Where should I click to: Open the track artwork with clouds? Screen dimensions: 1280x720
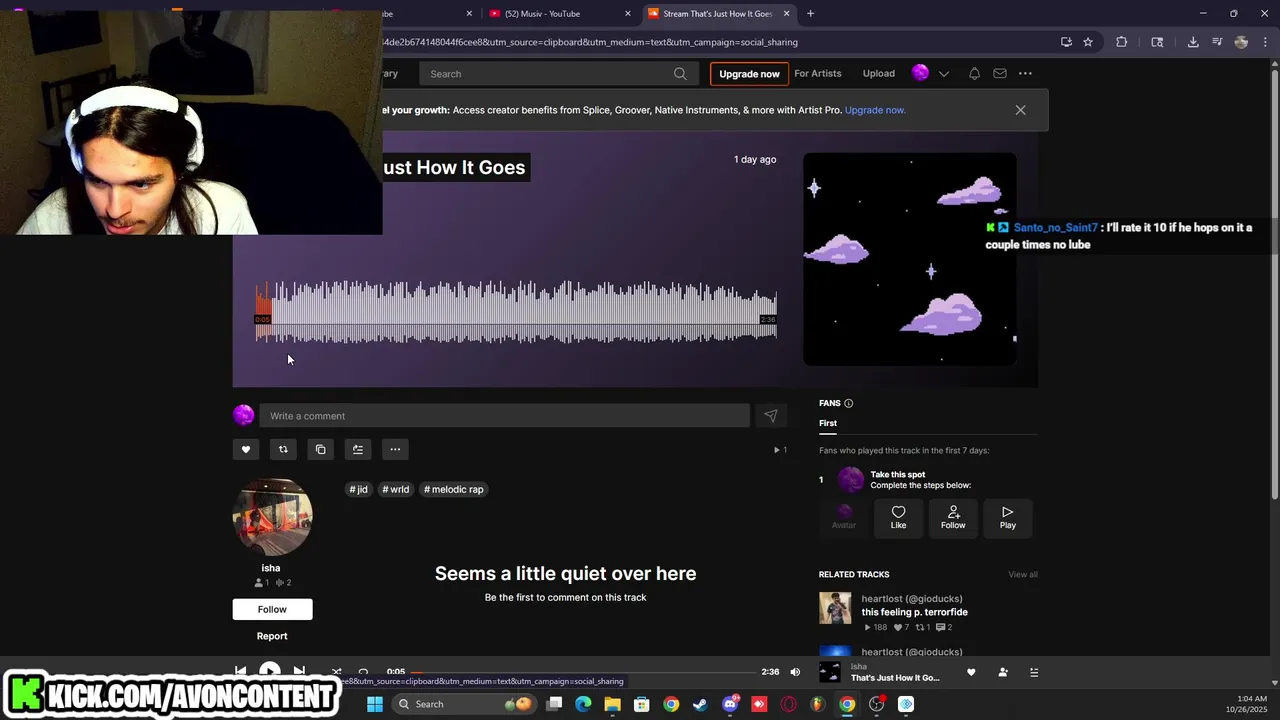tap(910, 259)
